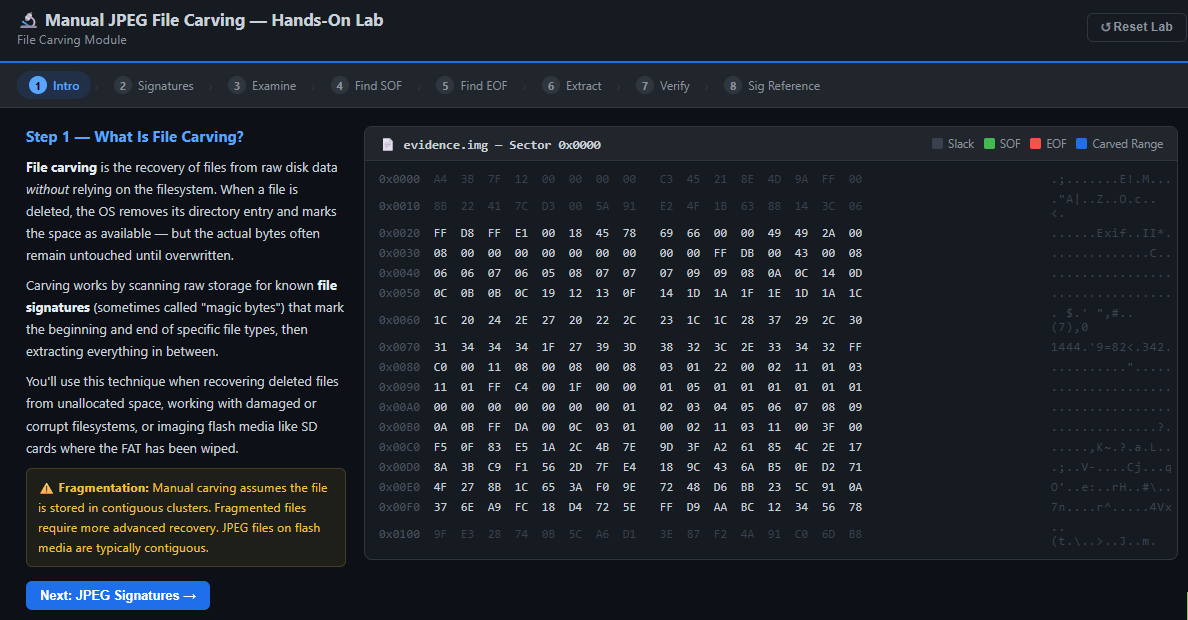The height and width of the screenshot is (620, 1188).
Task: Click the red EOF legend swatch
Action: (x=1036, y=144)
